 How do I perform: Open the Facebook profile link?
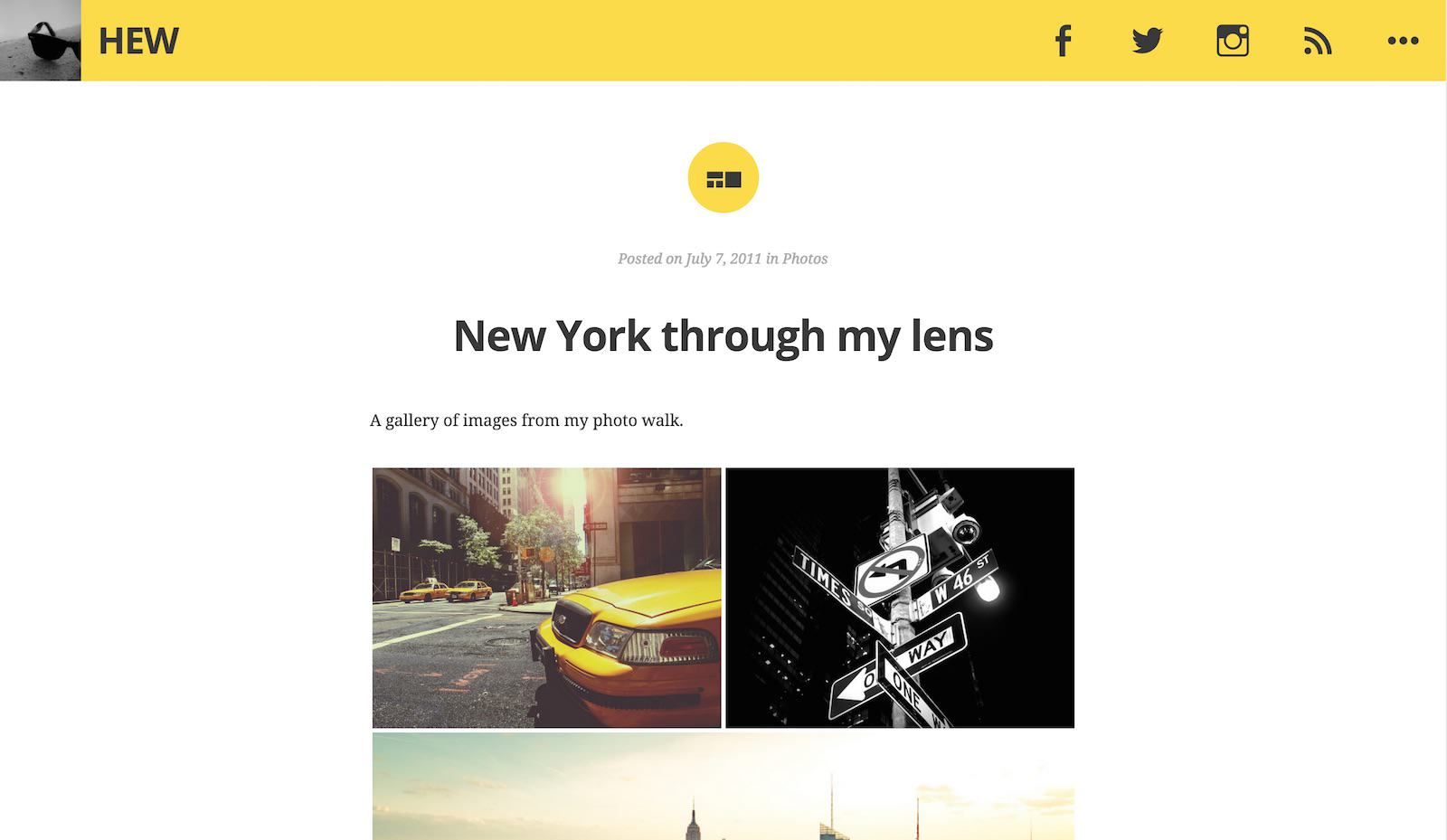[1064, 41]
